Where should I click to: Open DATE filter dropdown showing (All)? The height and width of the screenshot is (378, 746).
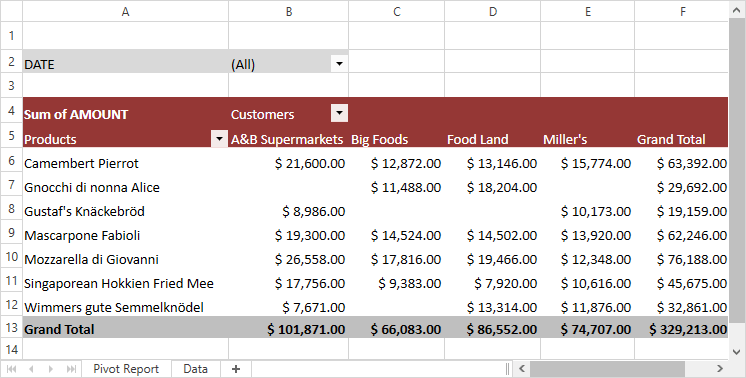(x=339, y=63)
